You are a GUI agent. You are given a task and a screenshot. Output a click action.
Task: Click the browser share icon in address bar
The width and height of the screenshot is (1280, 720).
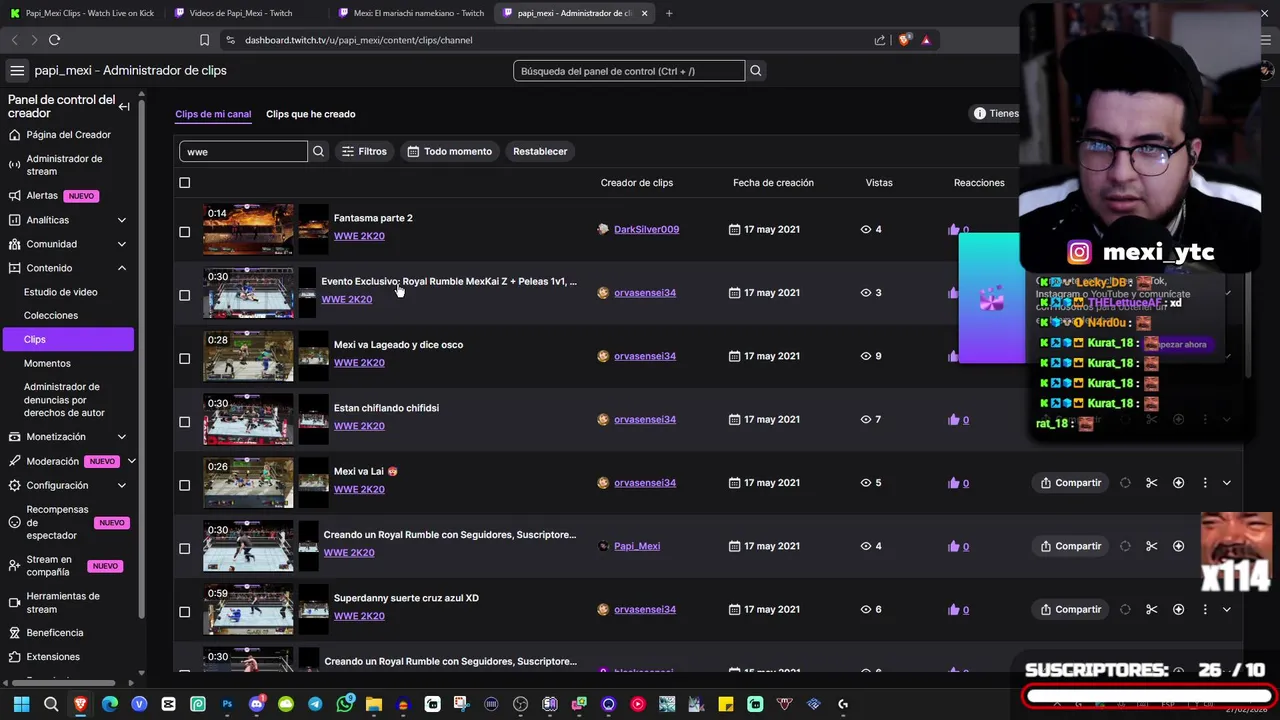(880, 40)
